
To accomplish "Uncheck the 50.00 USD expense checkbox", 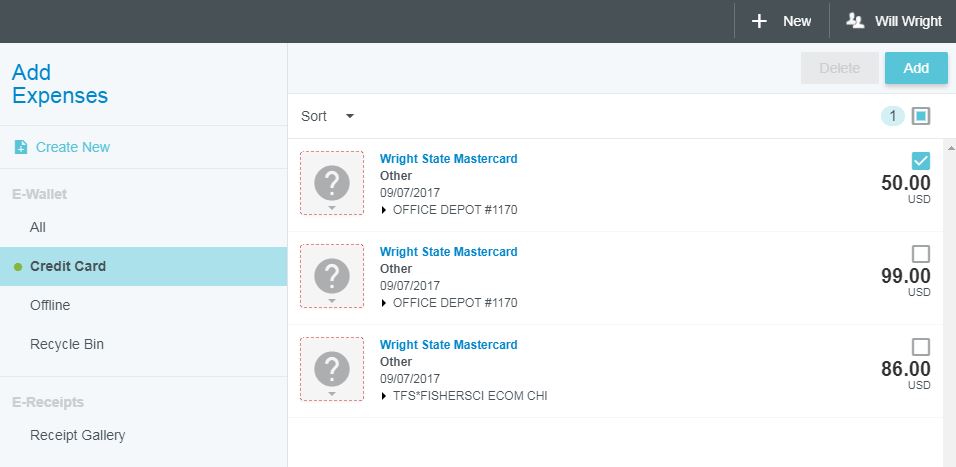I will click(921, 160).
